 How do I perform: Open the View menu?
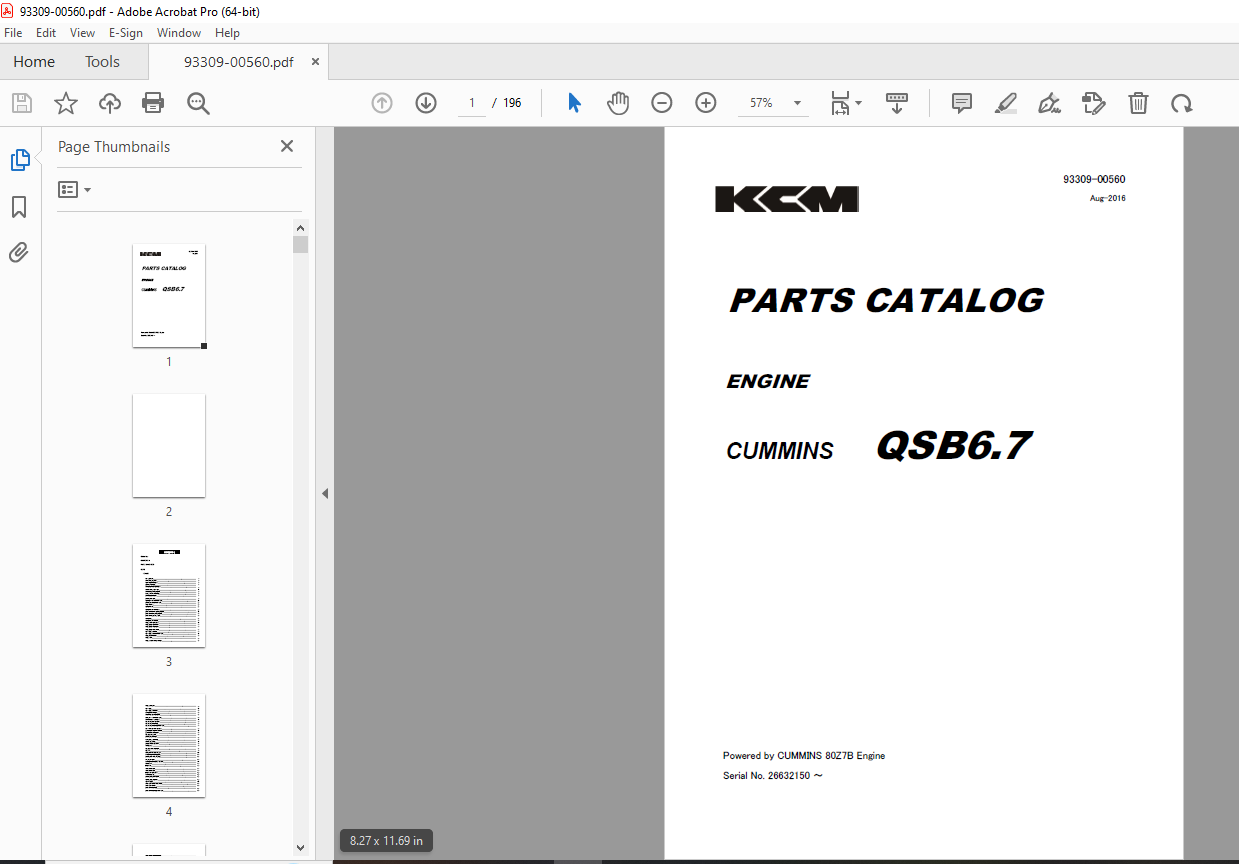pos(82,33)
